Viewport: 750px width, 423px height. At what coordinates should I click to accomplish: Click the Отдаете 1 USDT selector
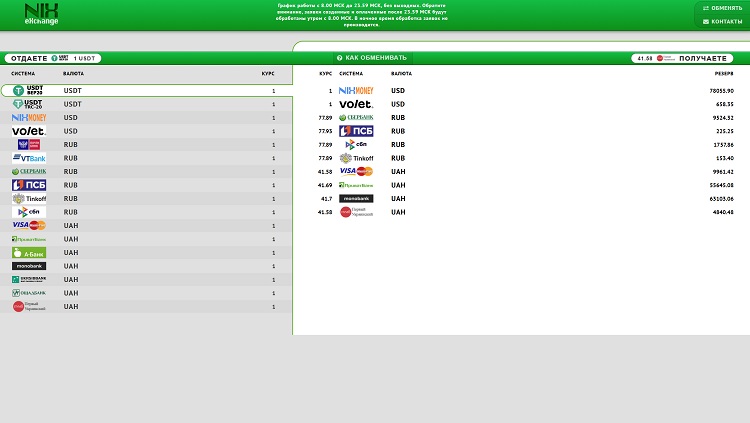click(52, 58)
